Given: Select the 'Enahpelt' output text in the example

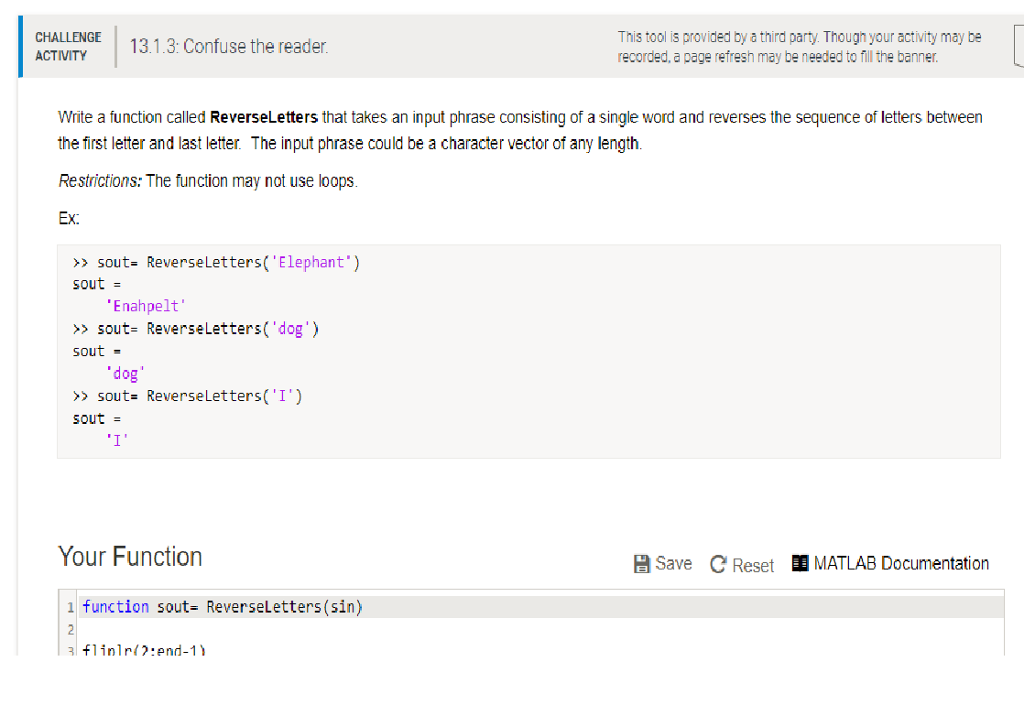Looking at the screenshot, I should 146,305.
